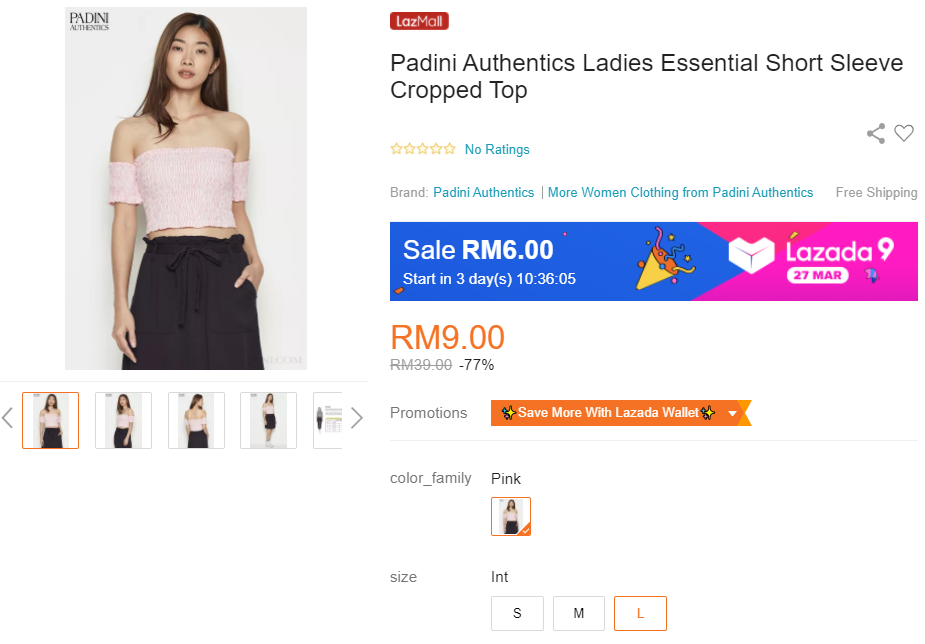The width and height of the screenshot is (925, 644).
Task: Open More Women Clothing from Padini Authentics
Action: click(x=680, y=192)
